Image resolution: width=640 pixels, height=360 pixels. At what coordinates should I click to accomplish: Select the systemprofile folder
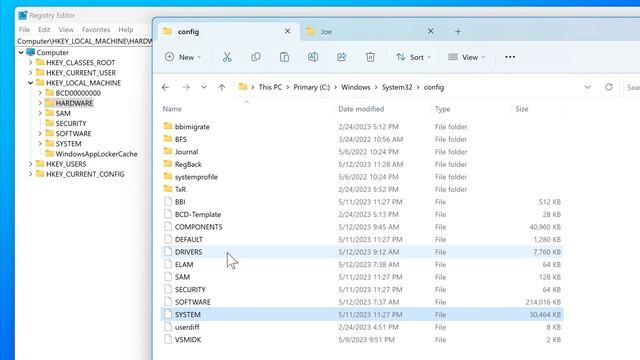pyautogui.click(x=362, y=177)
